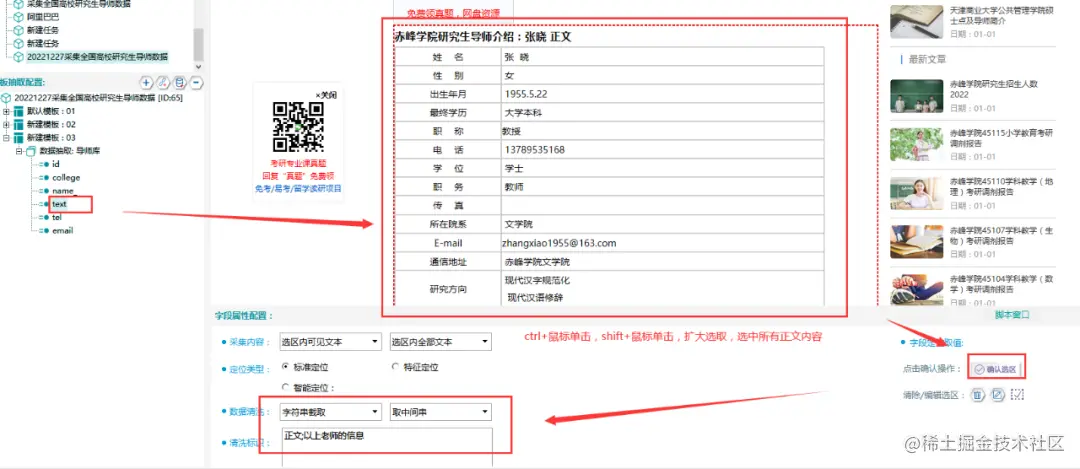Click the task list scrollbar down arrow
1080x469 pixels.
point(198,67)
